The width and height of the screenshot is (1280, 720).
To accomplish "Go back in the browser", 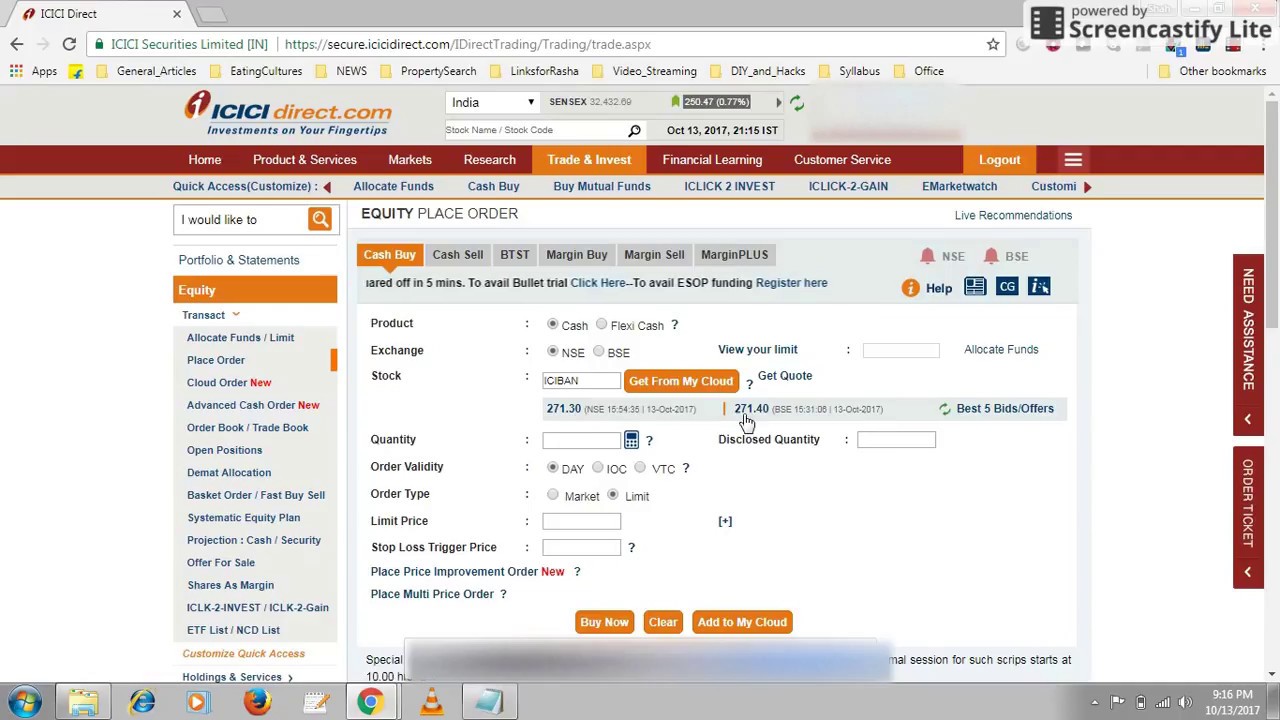I will click(17, 44).
